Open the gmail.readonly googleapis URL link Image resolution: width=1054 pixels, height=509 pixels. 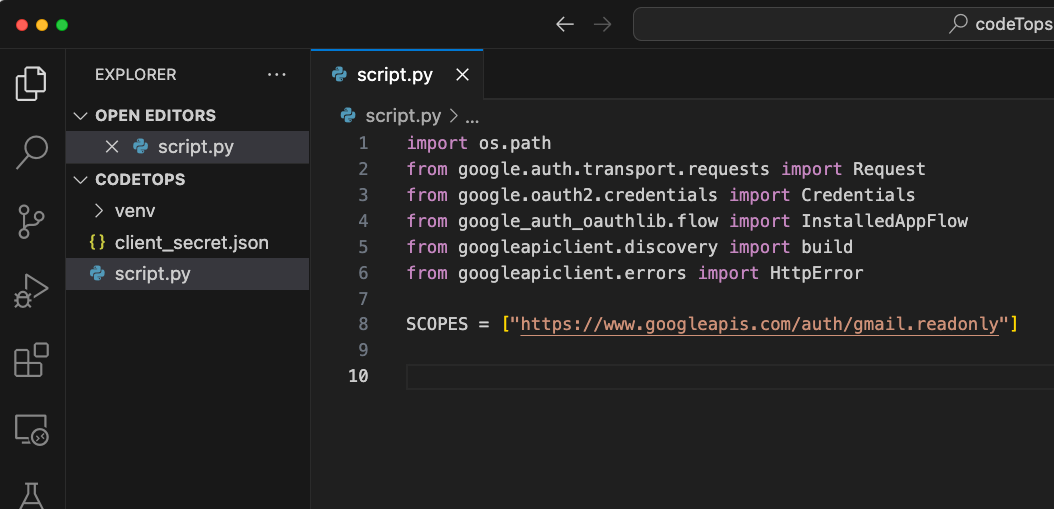[x=760, y=325]
